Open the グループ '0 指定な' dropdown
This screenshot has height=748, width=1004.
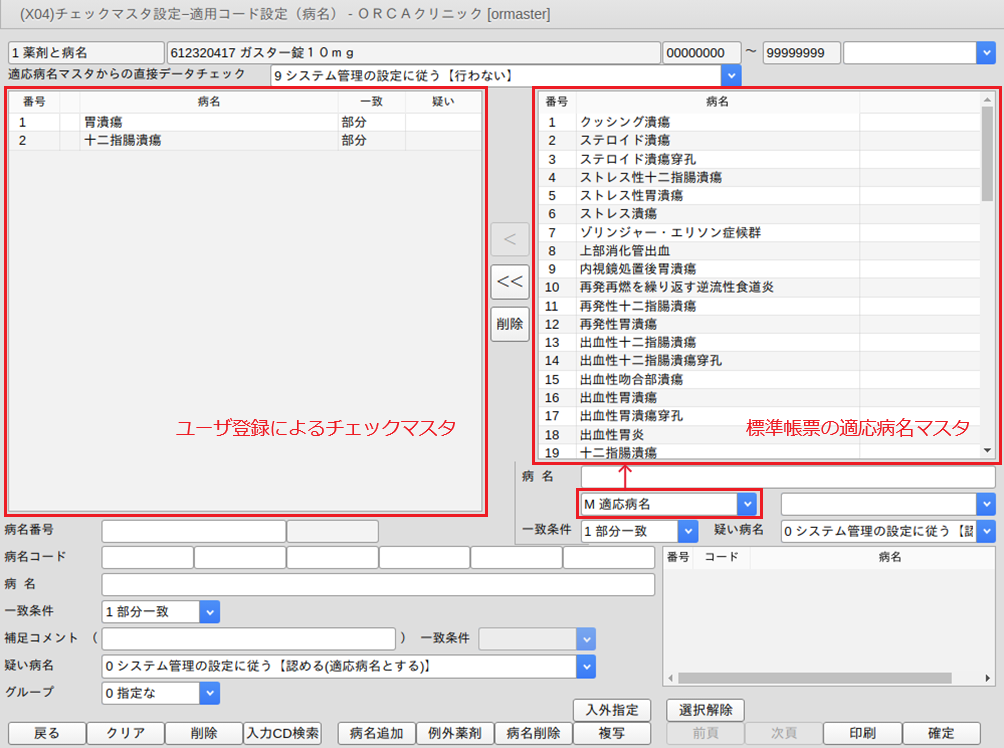coord(209,692)
